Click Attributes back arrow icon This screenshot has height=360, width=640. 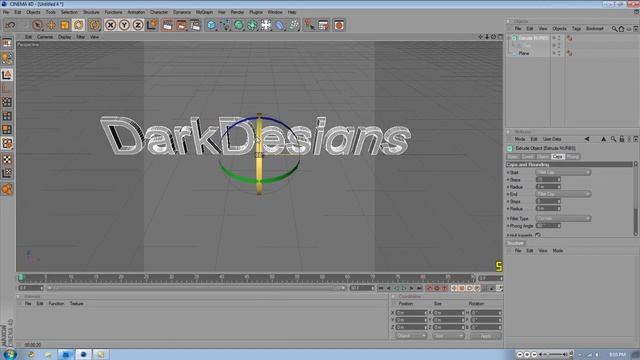tap(587, 139)
